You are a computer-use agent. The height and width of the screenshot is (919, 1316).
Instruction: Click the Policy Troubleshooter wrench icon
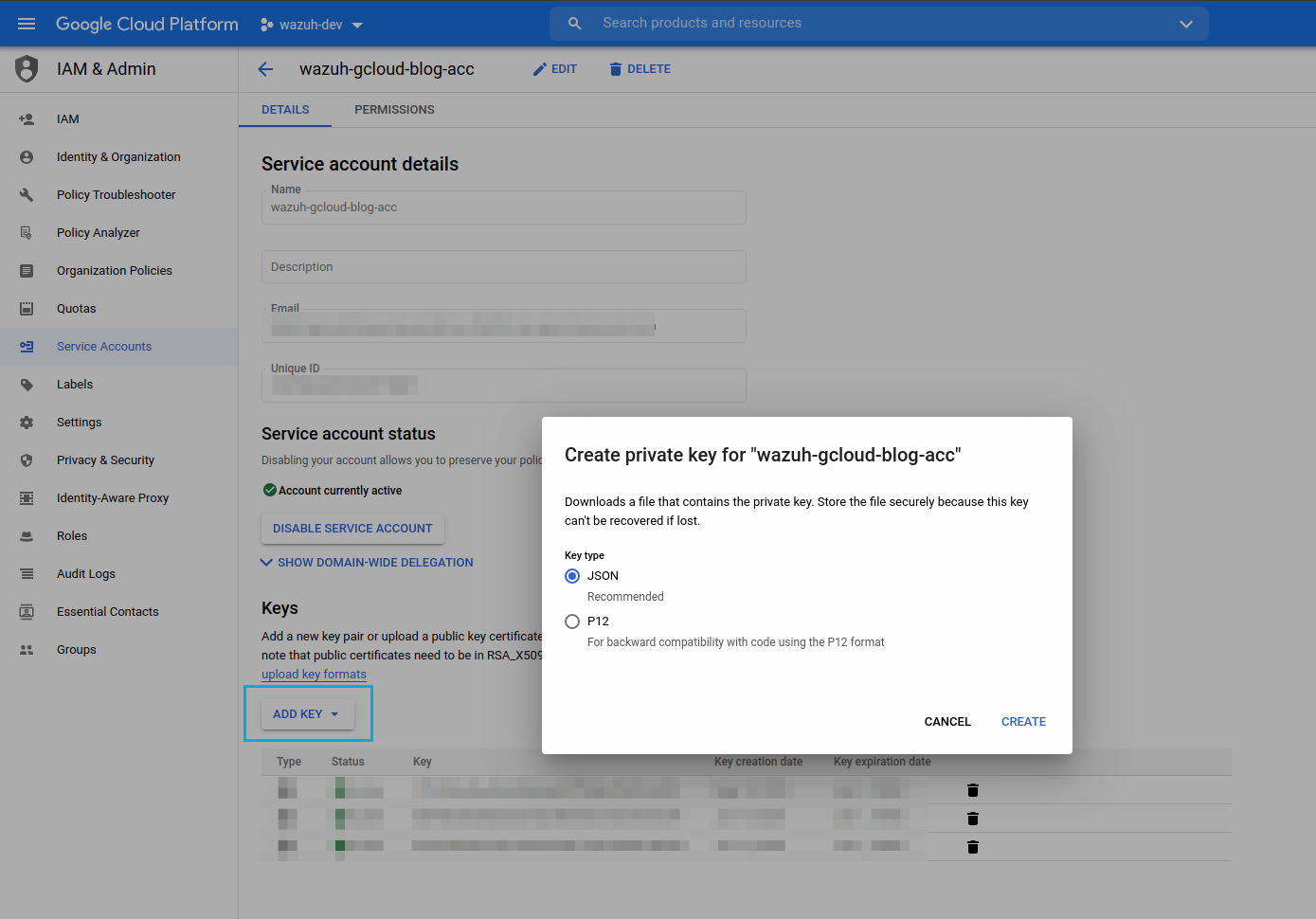(x=27, y=195)
